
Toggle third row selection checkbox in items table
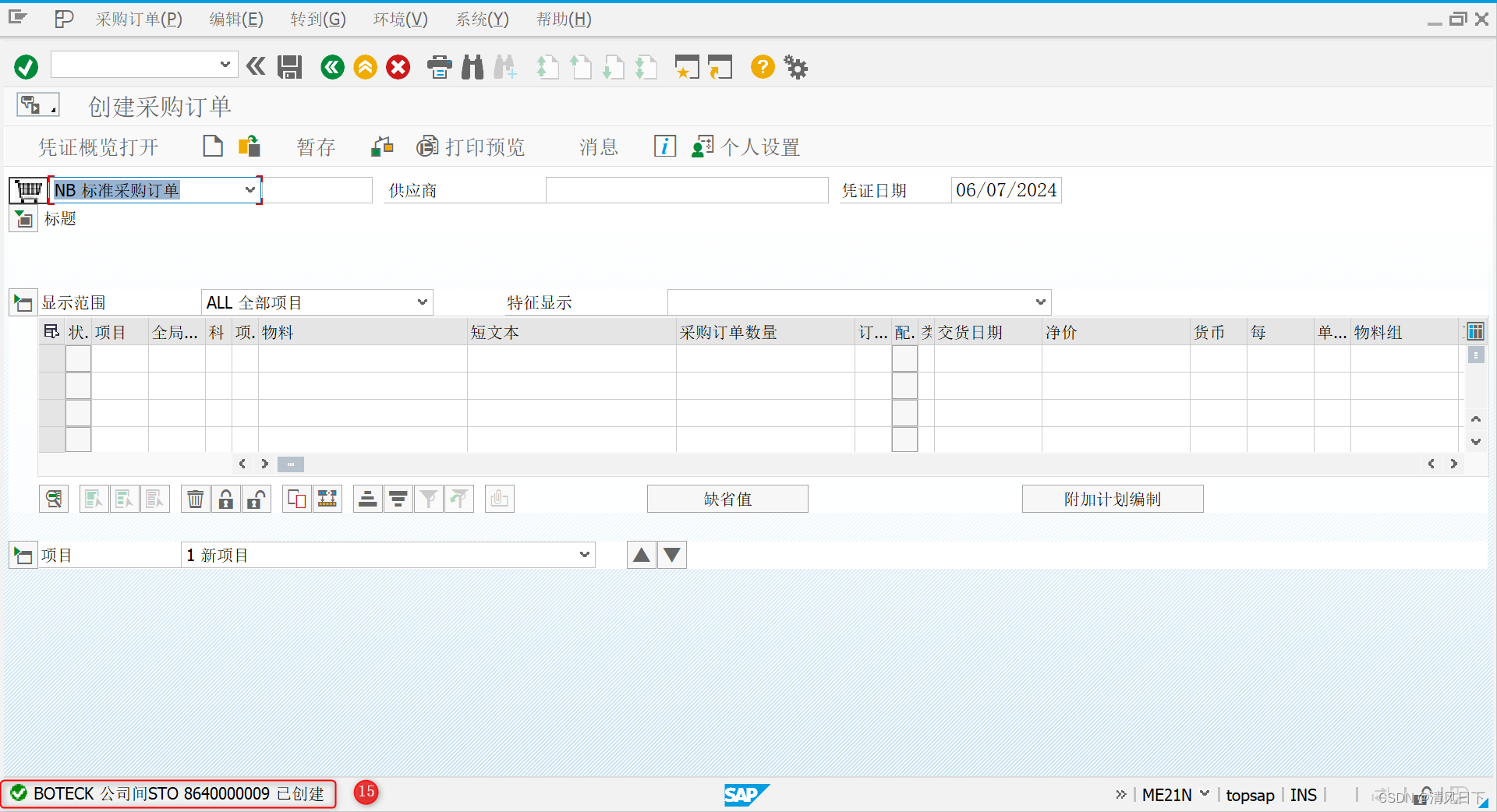pos(79,413)
